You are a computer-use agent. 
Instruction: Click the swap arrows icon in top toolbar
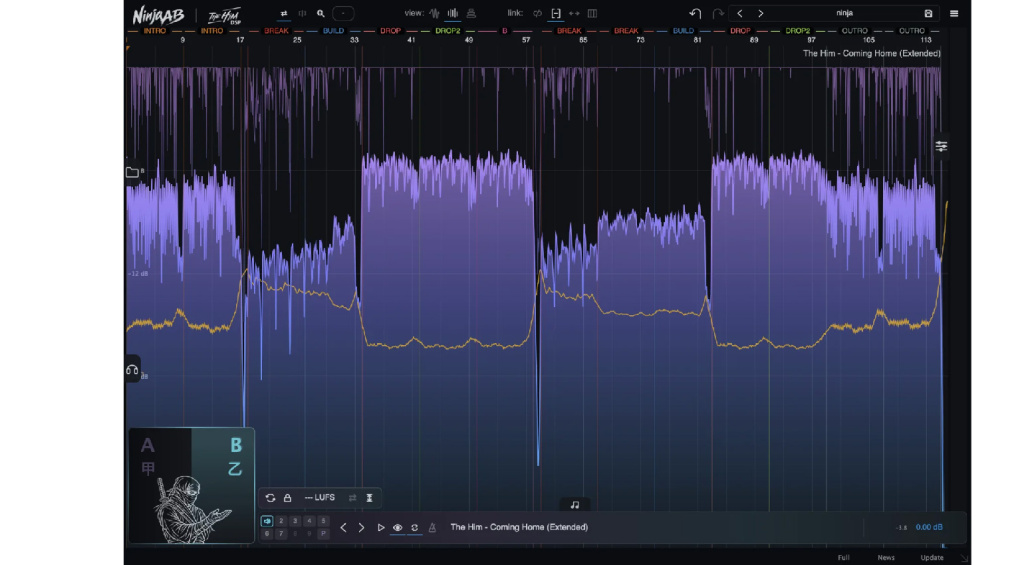[284, 13]
